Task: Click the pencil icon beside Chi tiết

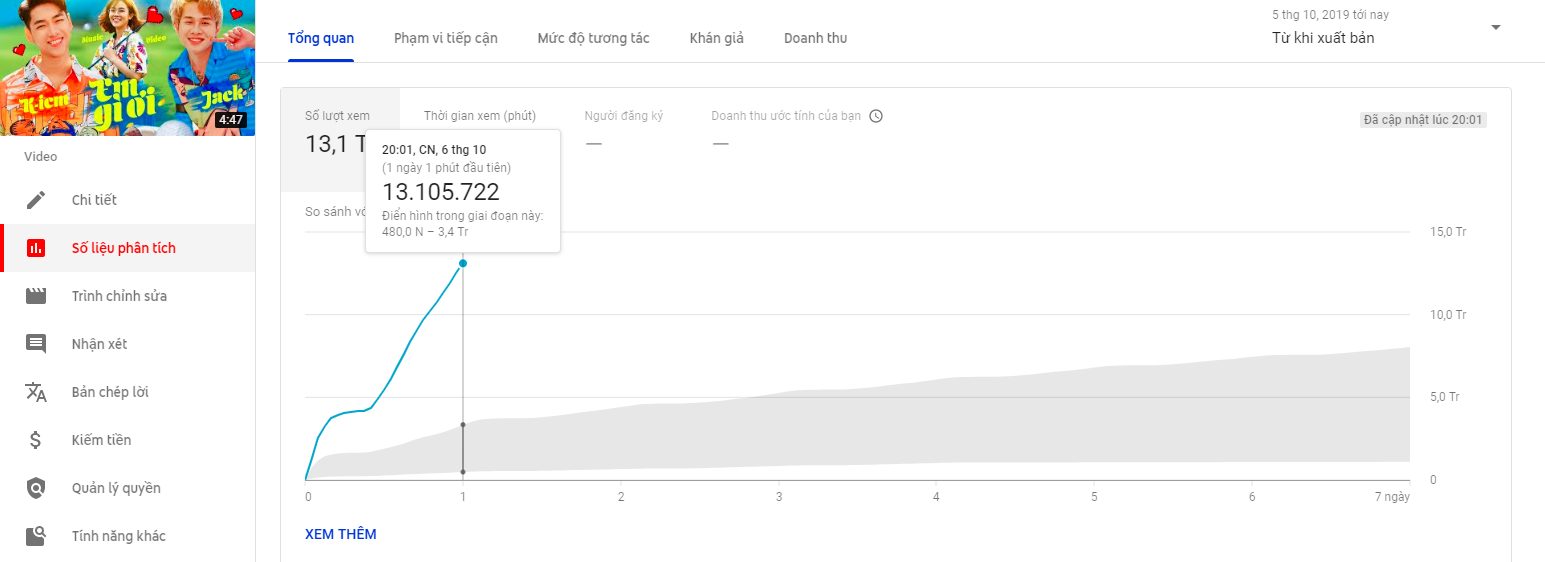Action: point(36,200)
